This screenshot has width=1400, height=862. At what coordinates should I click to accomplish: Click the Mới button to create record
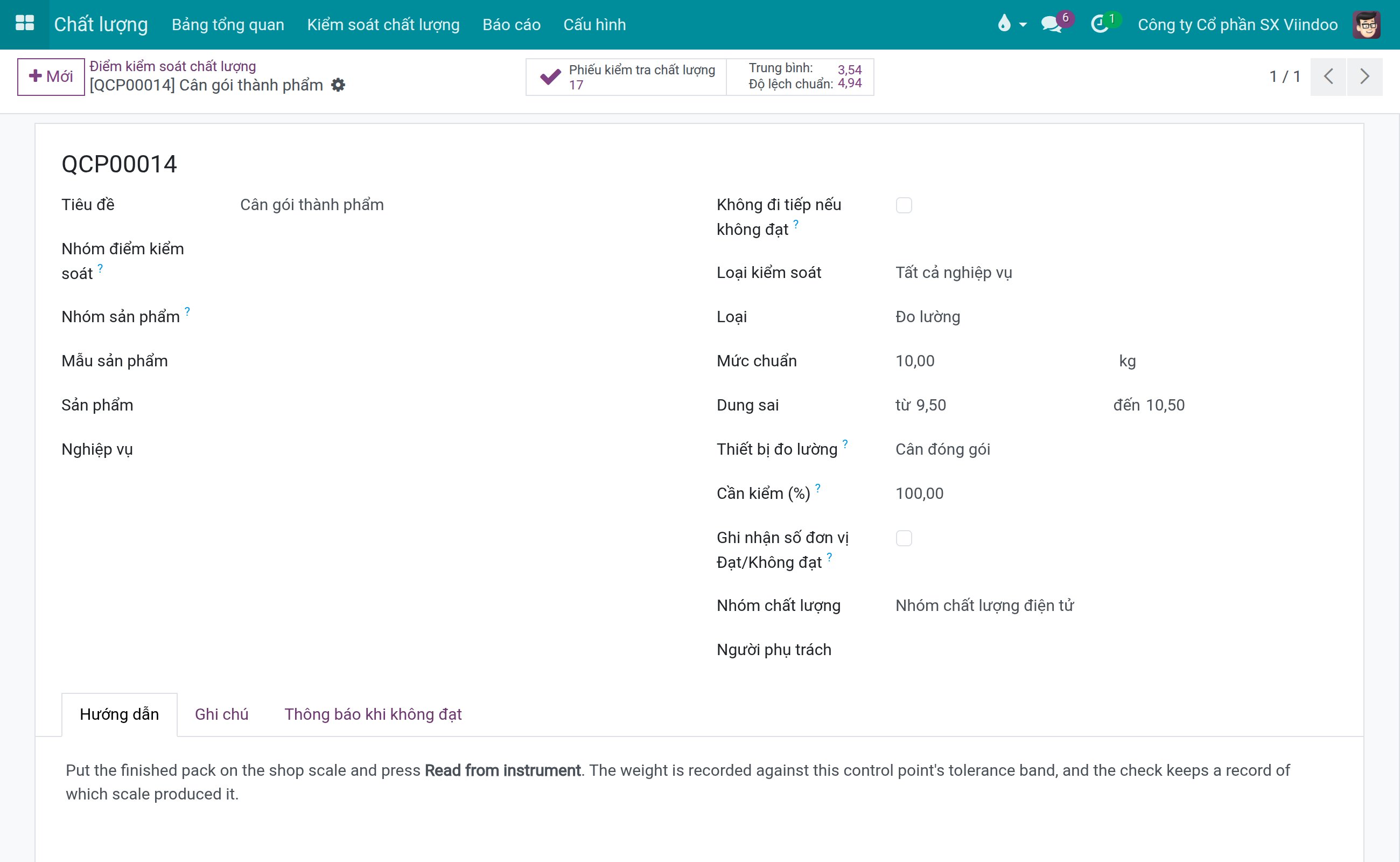tap(51, 77)
